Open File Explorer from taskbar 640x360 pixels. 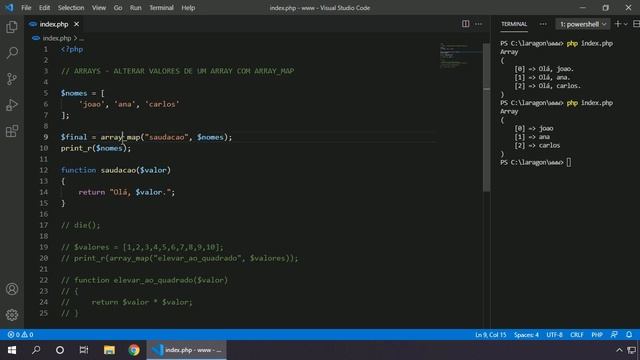tap(109, 350)
